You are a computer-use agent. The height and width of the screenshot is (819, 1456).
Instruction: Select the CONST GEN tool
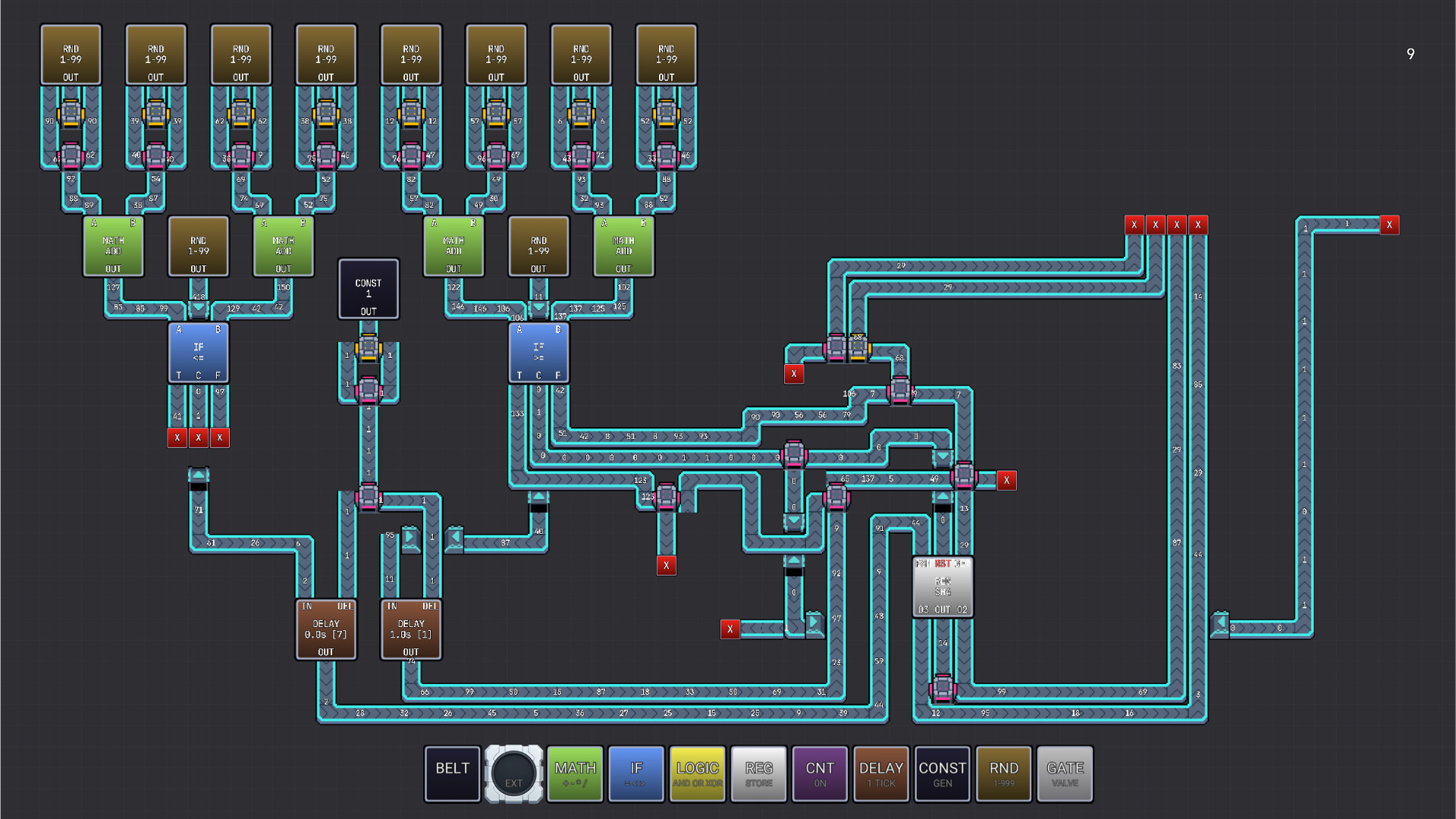(942, 773)
